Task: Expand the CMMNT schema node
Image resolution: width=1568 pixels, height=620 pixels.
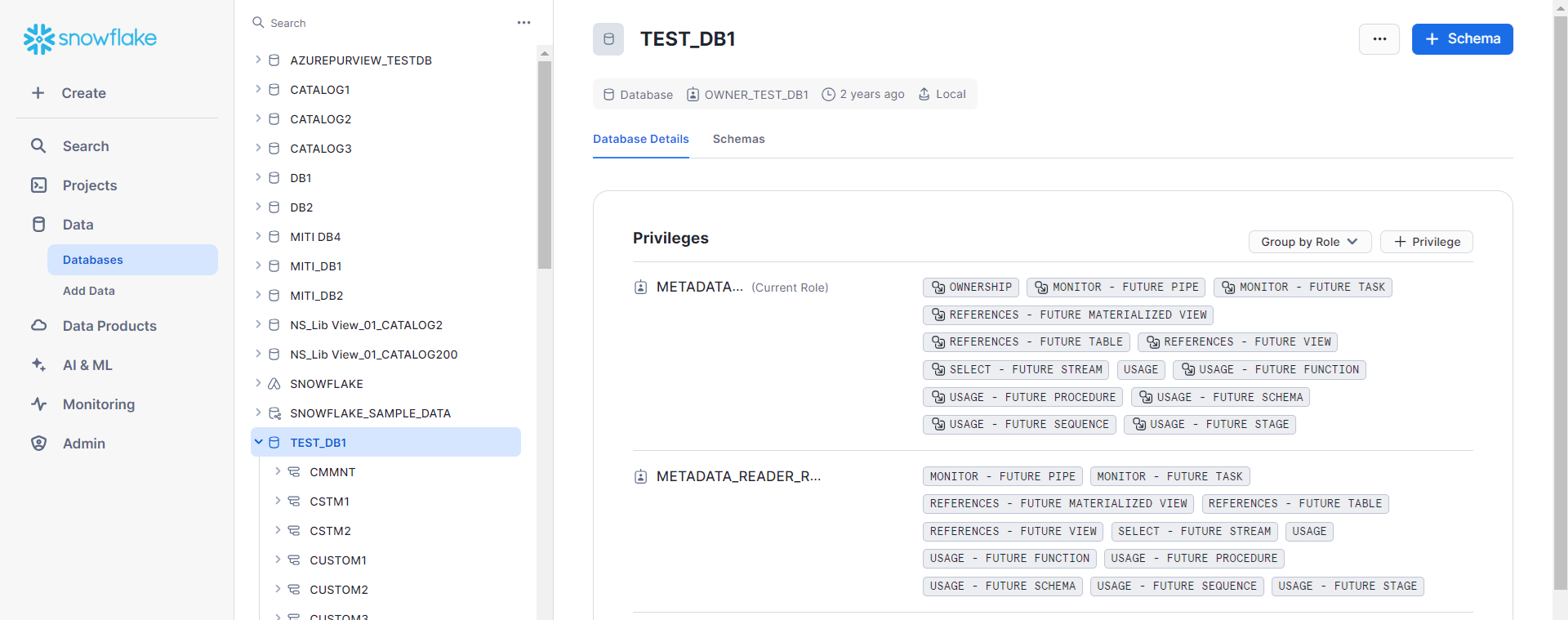Action: click(x=278, y=471)
